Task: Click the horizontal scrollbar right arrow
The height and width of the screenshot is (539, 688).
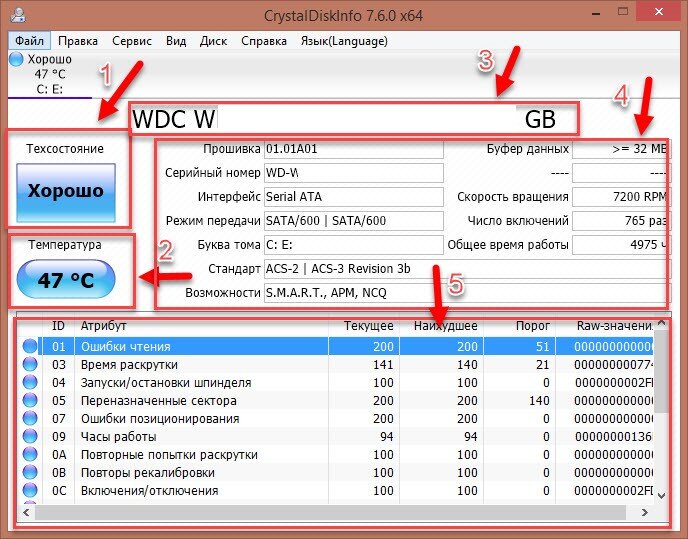Action: [x=645, y=512]
